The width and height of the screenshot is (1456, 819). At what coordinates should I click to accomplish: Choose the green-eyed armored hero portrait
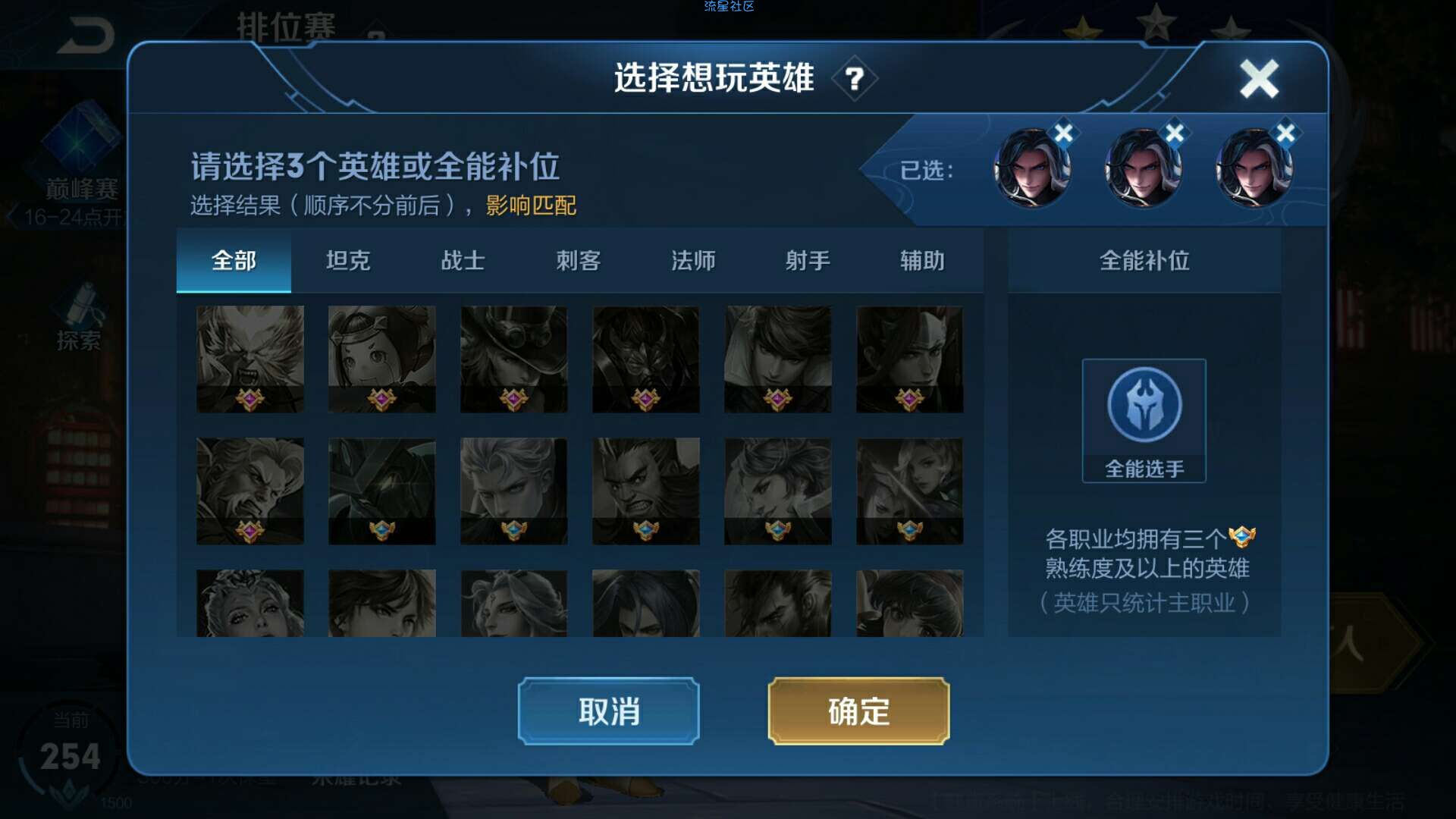click(381, 491)
